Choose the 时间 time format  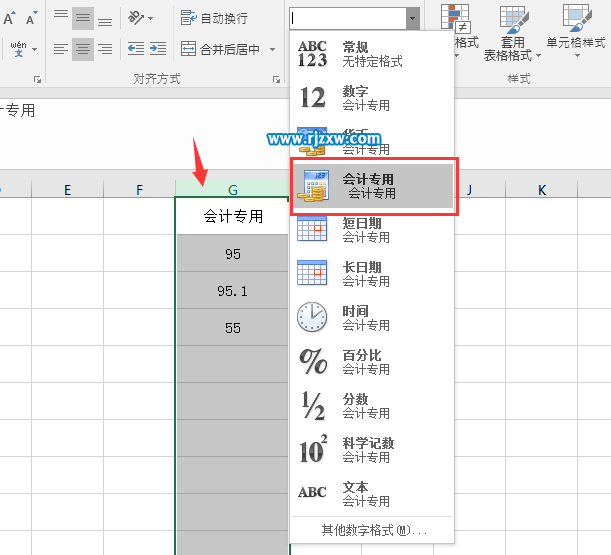pyautogui.click(x=372, y=318)
